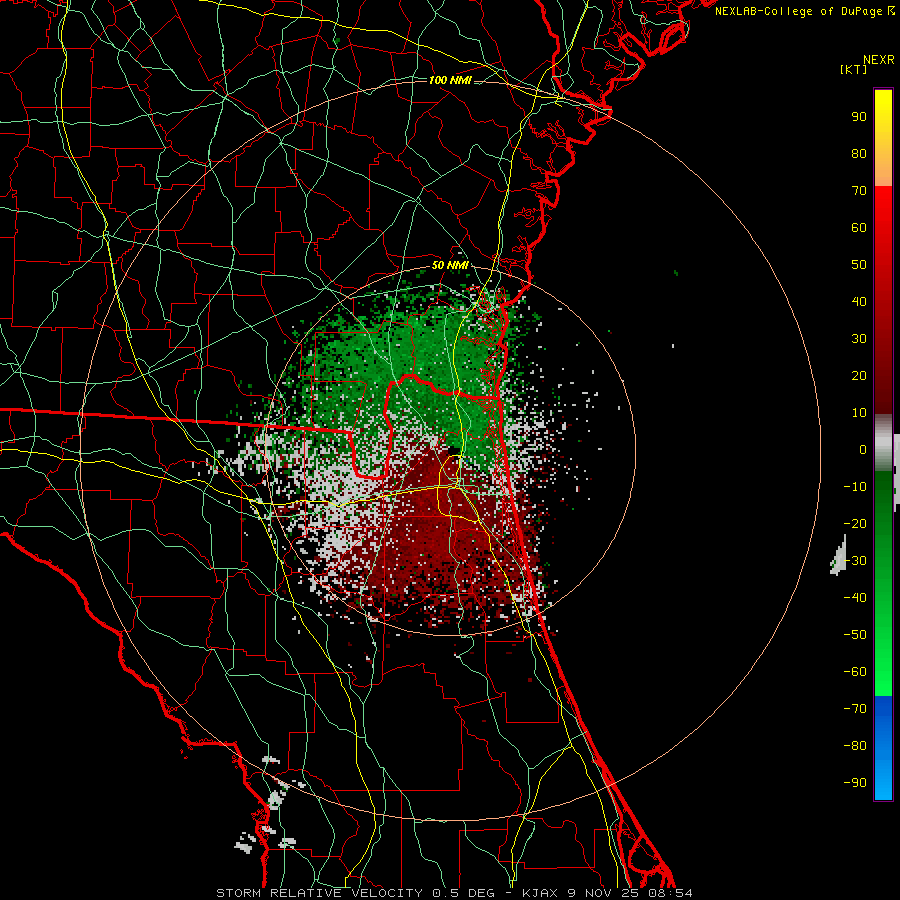Click the -80 value on the velocity scale
Image resolution: width=900 pixels, height=900 pixels.
pyautogui.click(x=855, y=746)
